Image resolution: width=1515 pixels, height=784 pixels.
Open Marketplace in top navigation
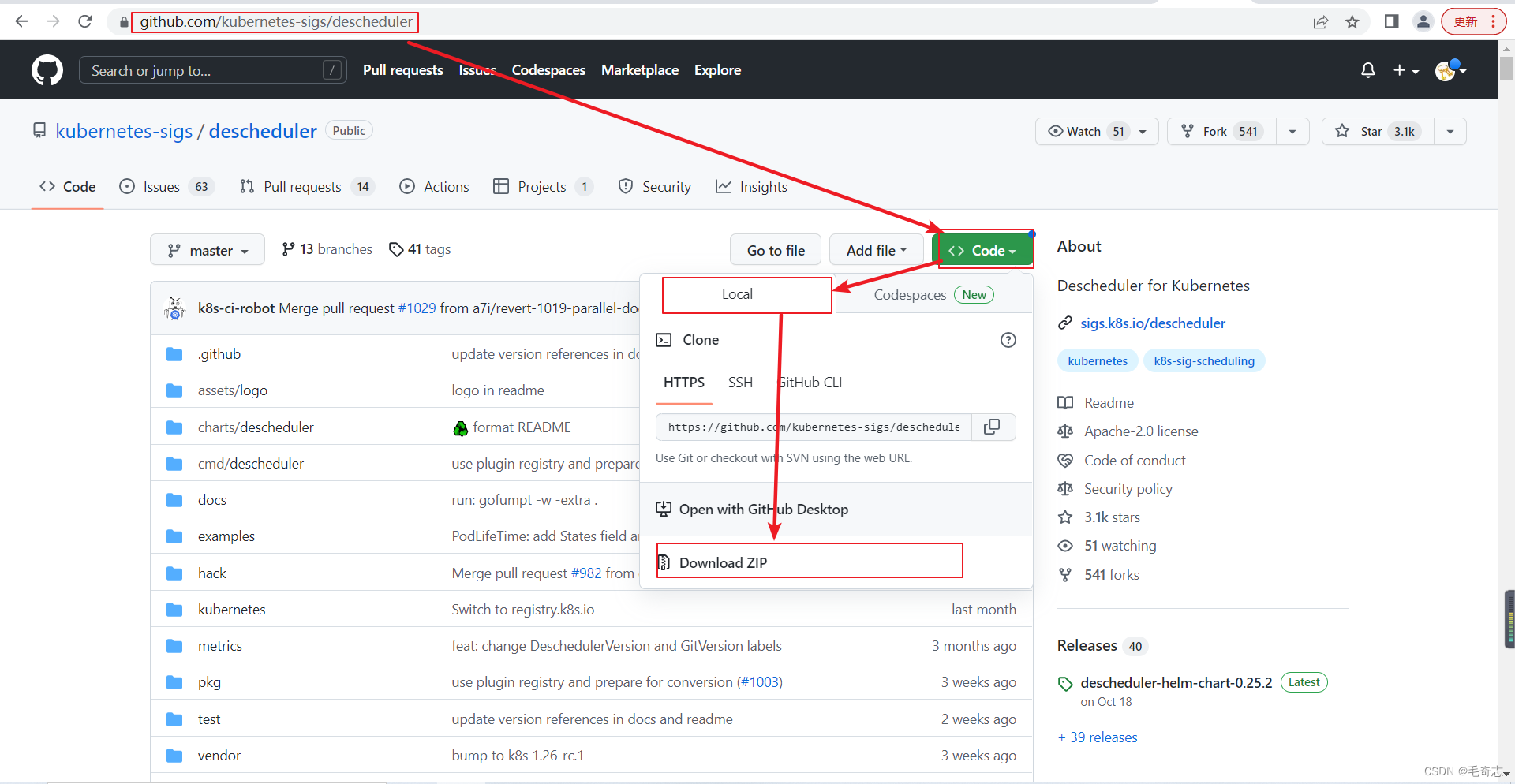point(640,70)
